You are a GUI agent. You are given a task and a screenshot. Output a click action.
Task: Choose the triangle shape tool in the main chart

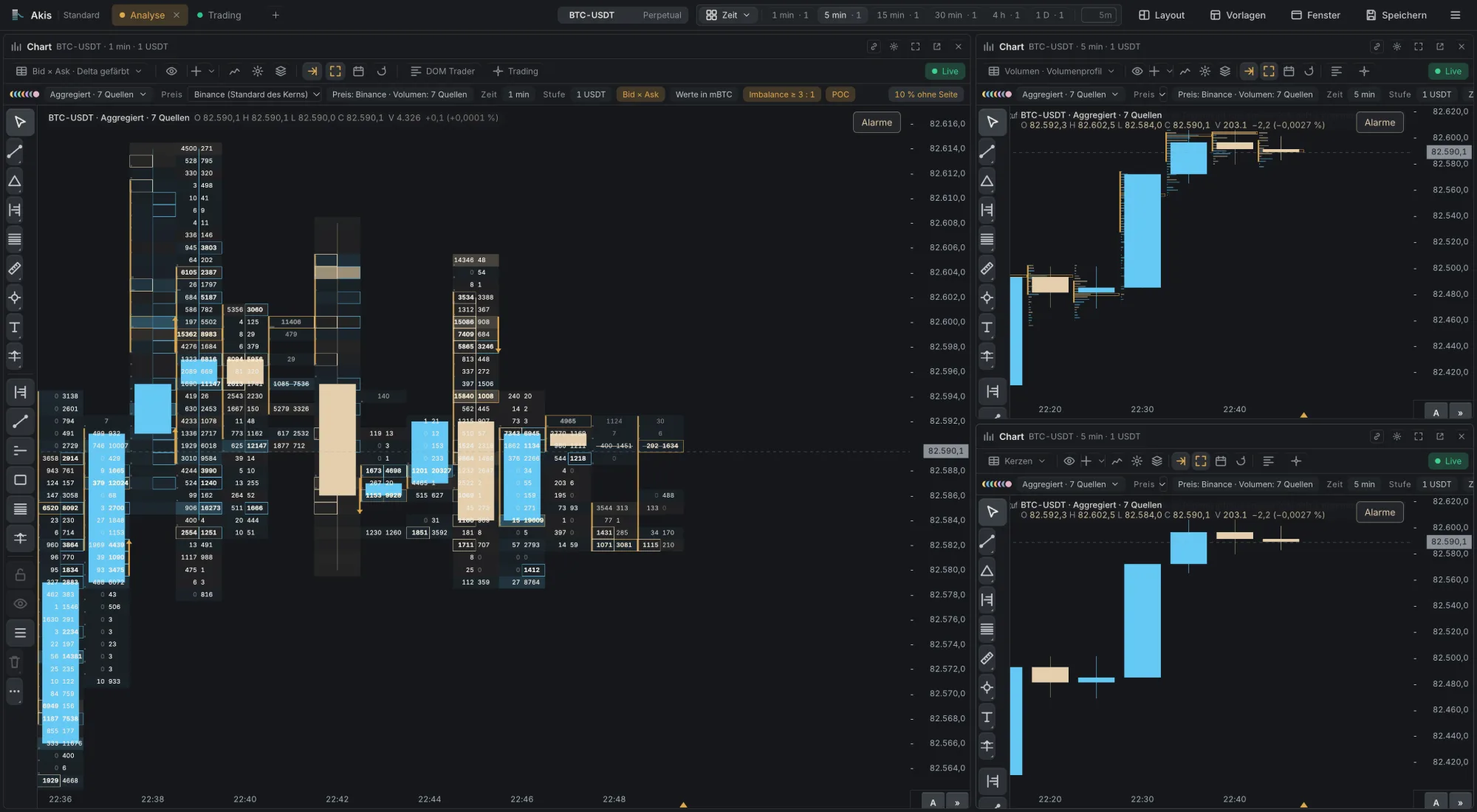[15, 181]
